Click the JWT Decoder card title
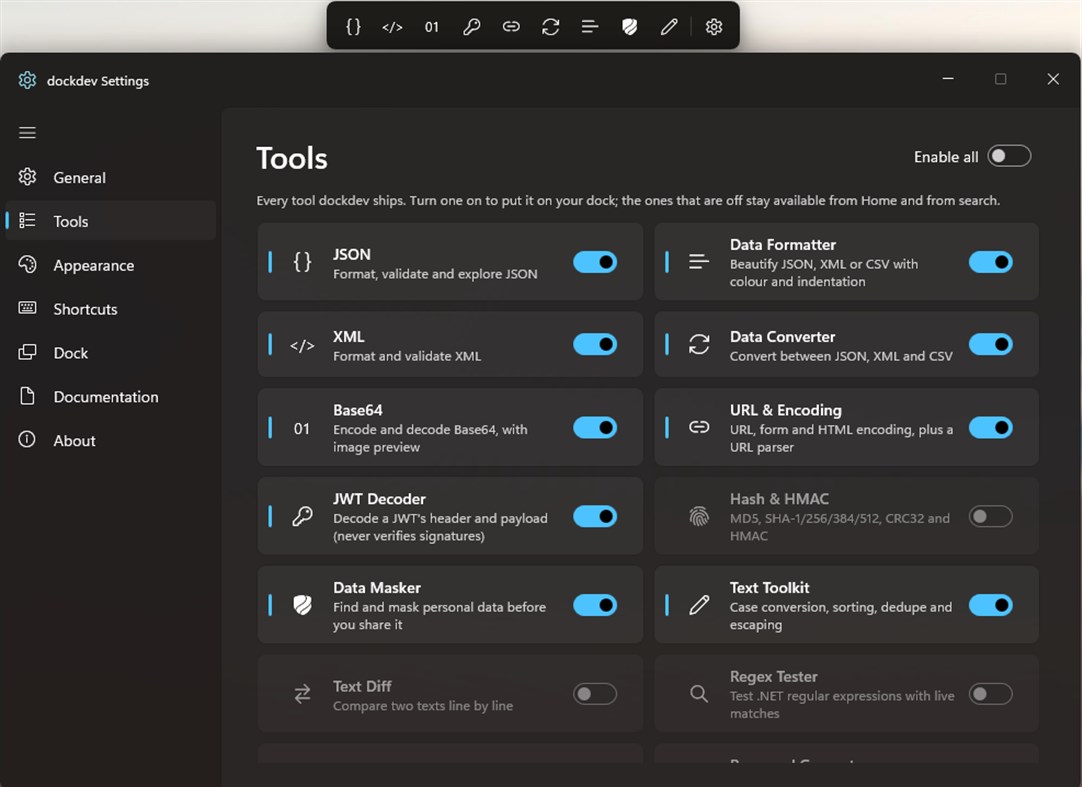The height and width of the screenshot is (787, 1082). tap(379, 498)
